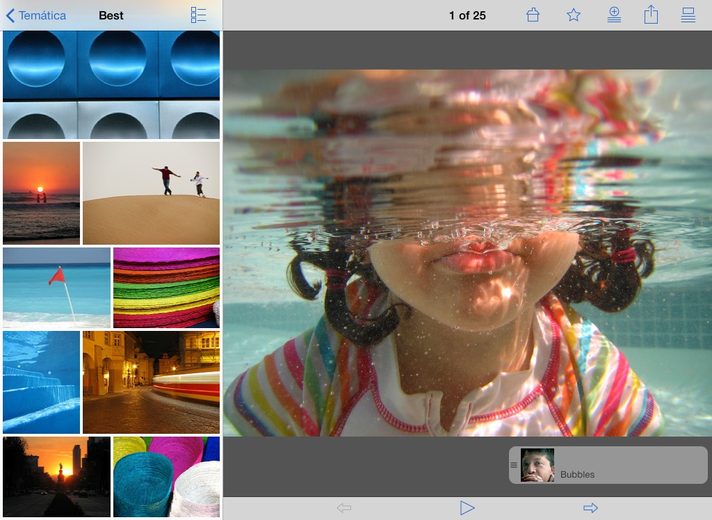Tap the author avatar photo

click(537, 465)
